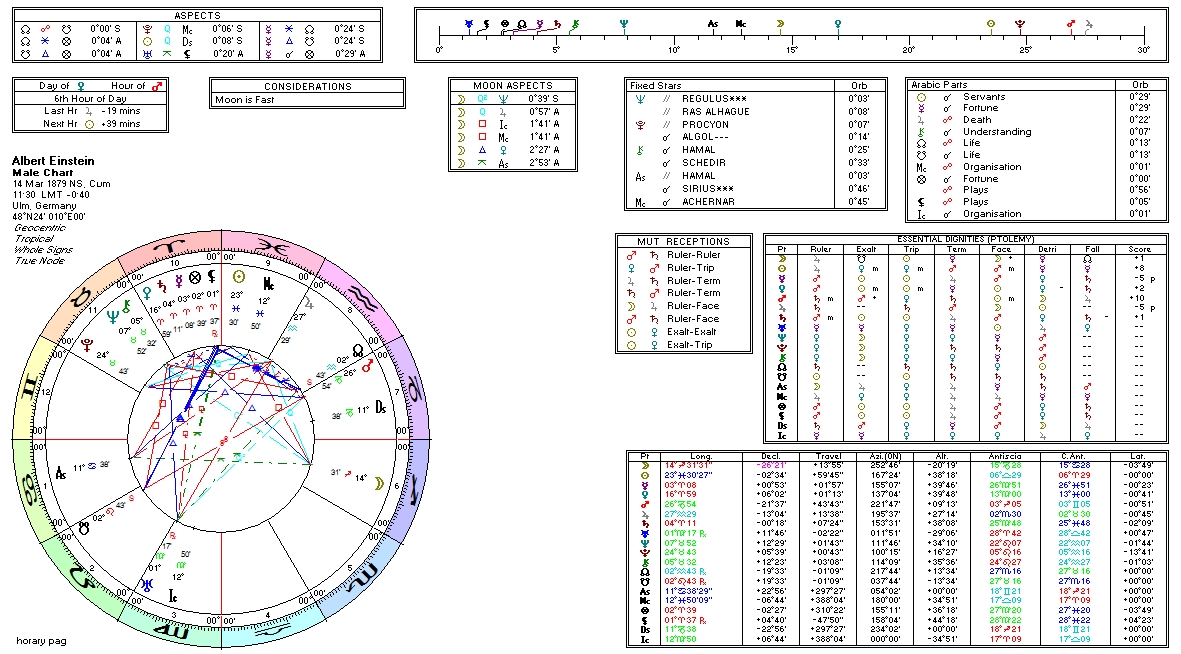Click the MUT RECEPTIONS table header
The height and width of the screenshot is (654, 1181).
point(684,241)
